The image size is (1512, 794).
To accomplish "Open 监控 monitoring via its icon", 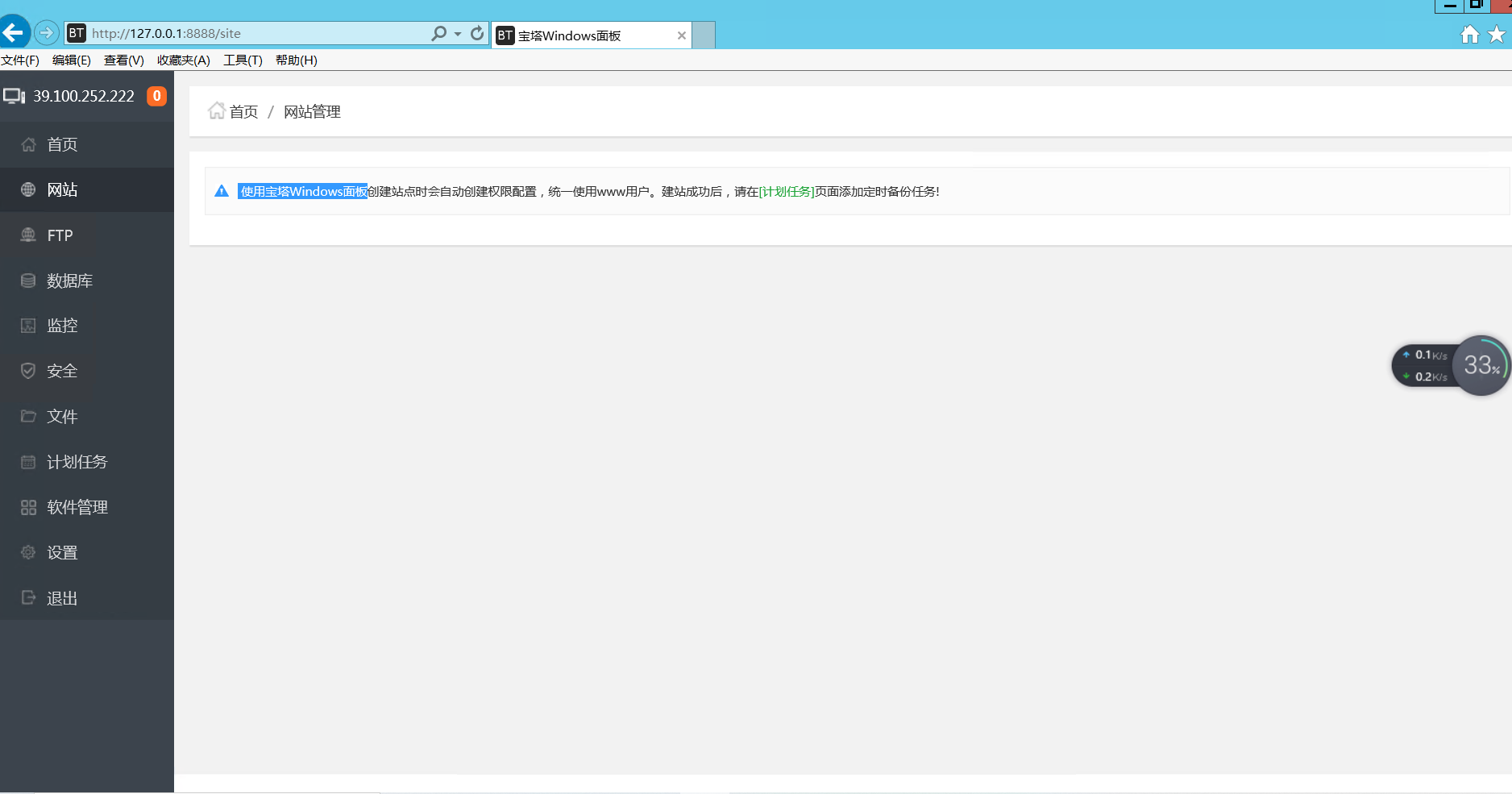I will pos(28,326).
